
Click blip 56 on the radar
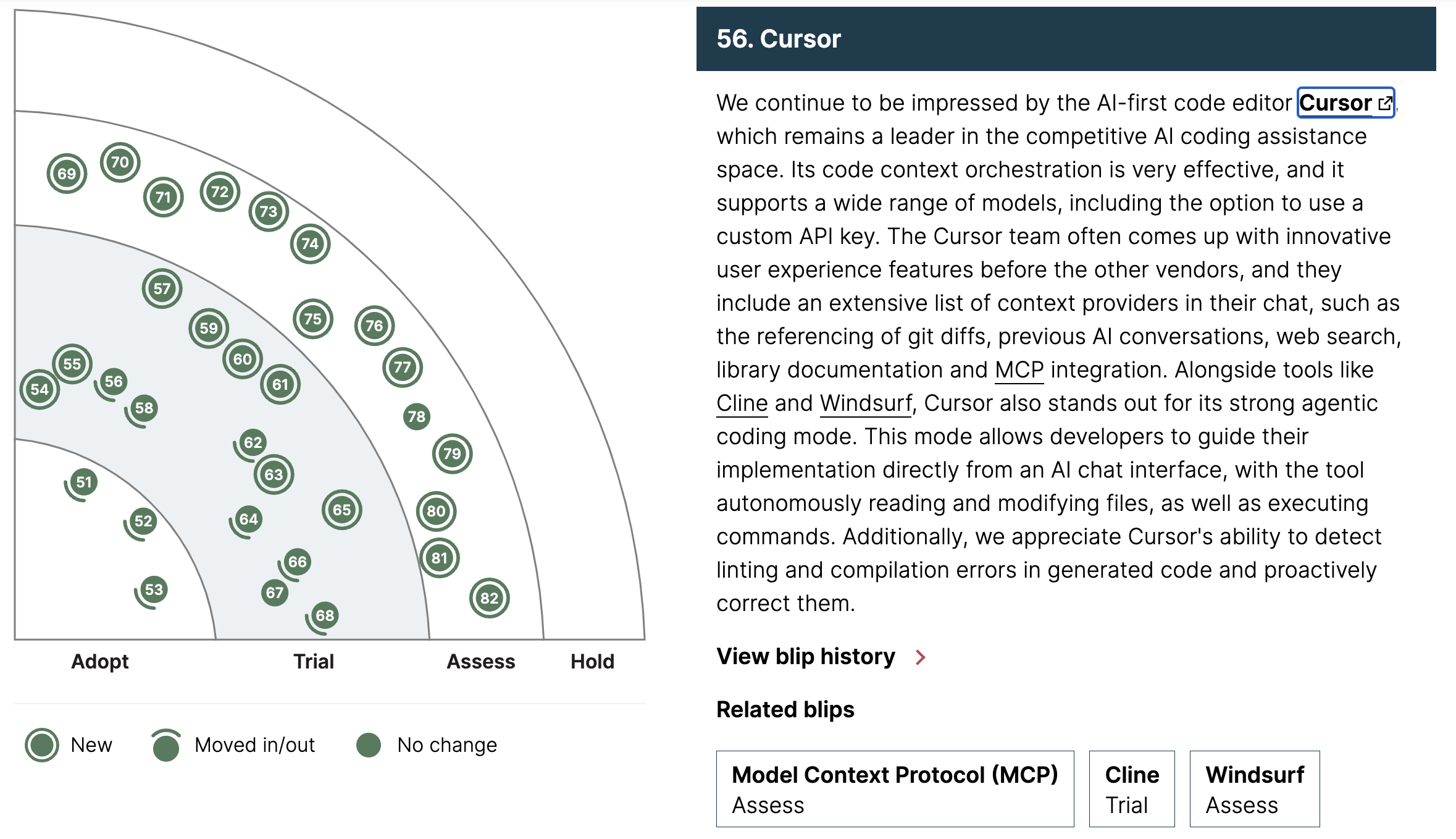click(x=114, y=382)
